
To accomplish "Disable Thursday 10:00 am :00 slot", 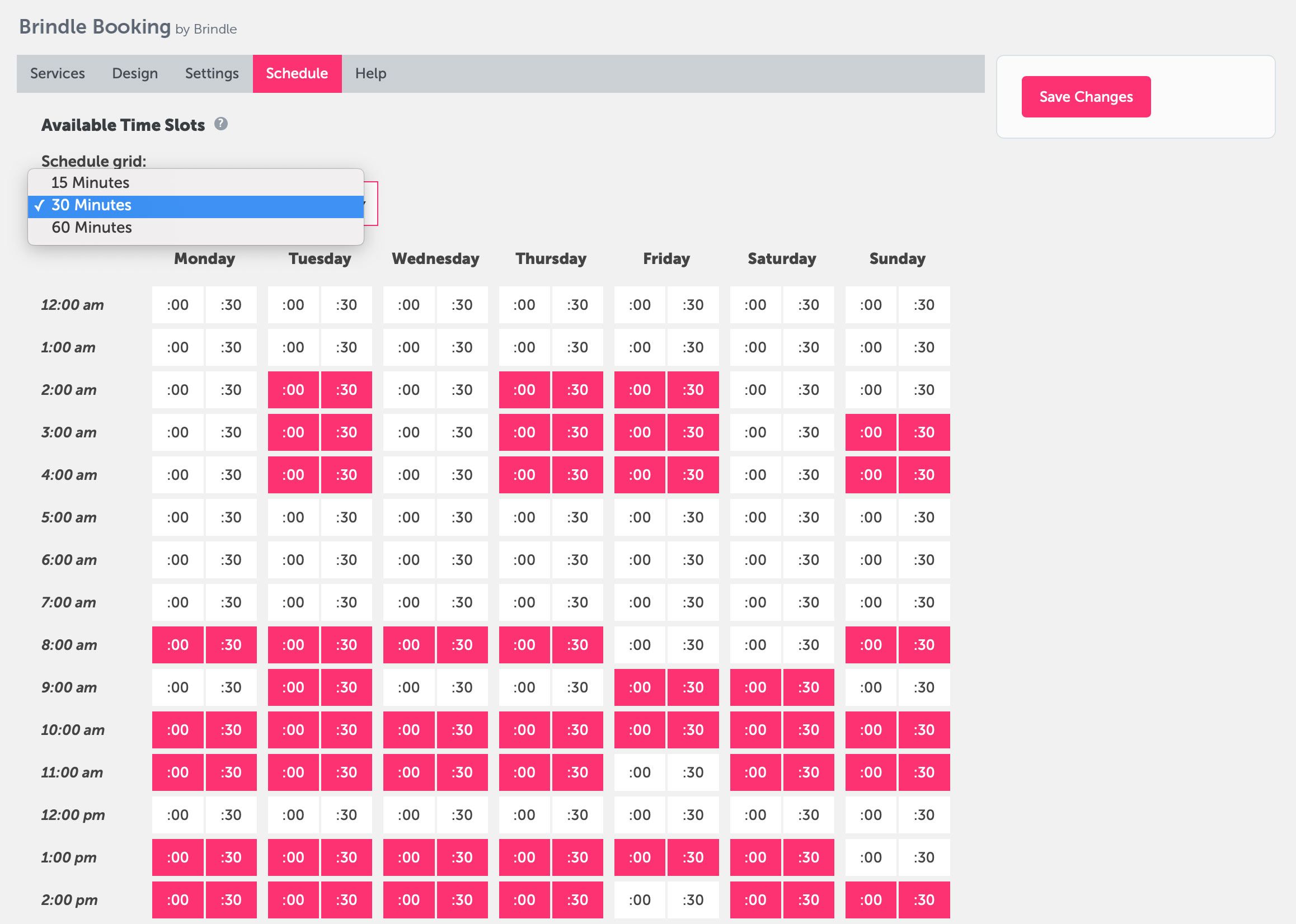I will coord(524,730).
